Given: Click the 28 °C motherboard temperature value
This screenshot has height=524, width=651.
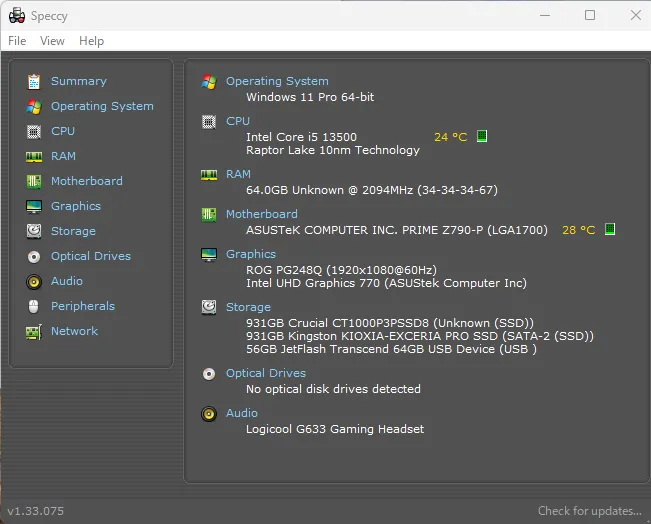Looking at the screenshot, I should pyautogui.click(x=578, y=230).
